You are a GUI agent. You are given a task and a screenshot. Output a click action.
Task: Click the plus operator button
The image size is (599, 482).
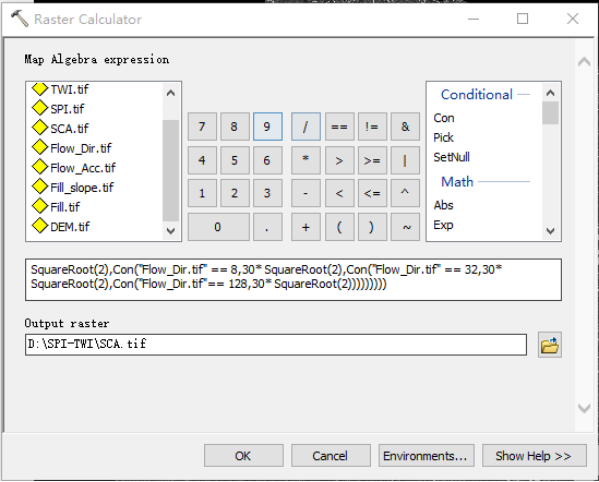coord(306,227)
